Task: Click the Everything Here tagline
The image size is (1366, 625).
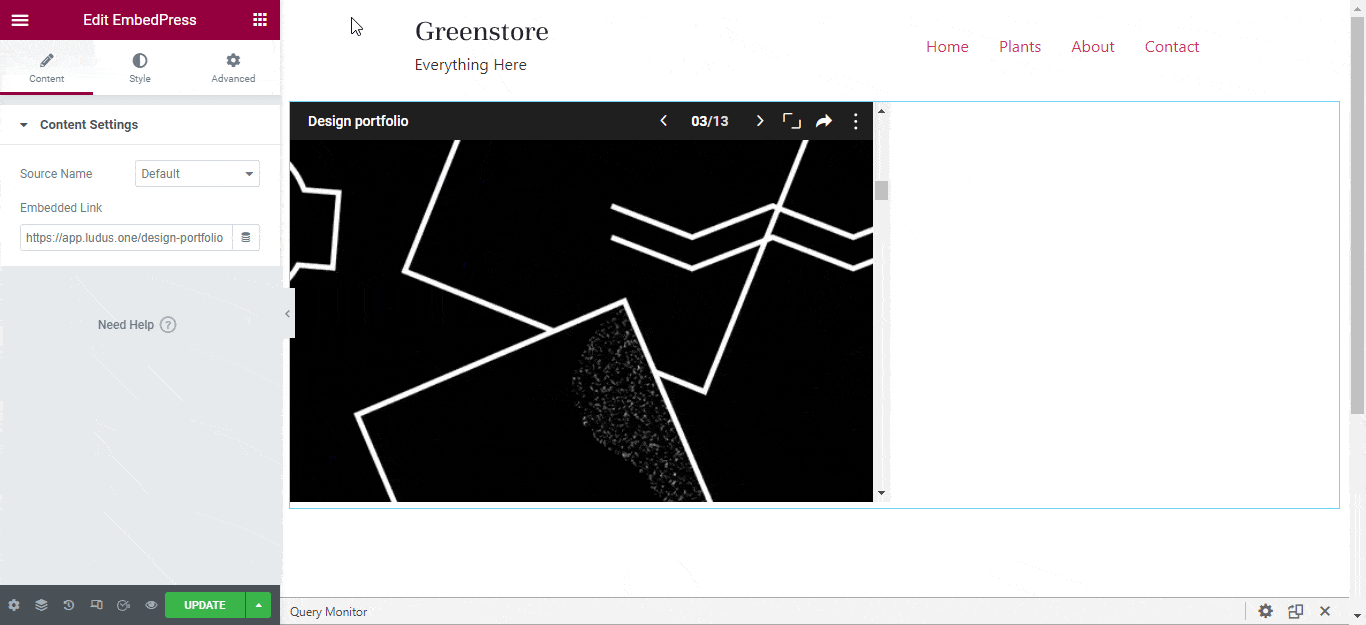Action: pyautogui.click(x=471, y=65)
